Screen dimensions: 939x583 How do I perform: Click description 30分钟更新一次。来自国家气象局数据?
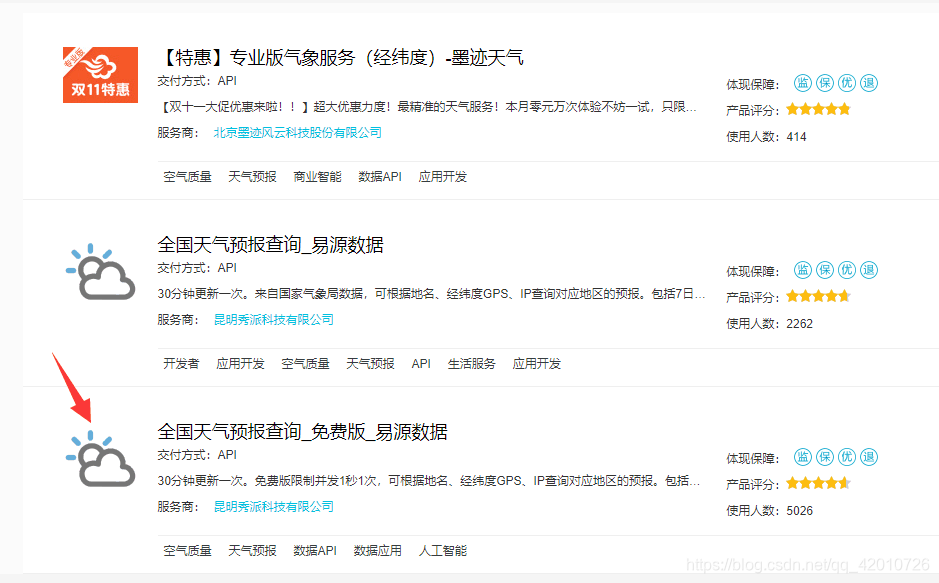coord(431,294)
